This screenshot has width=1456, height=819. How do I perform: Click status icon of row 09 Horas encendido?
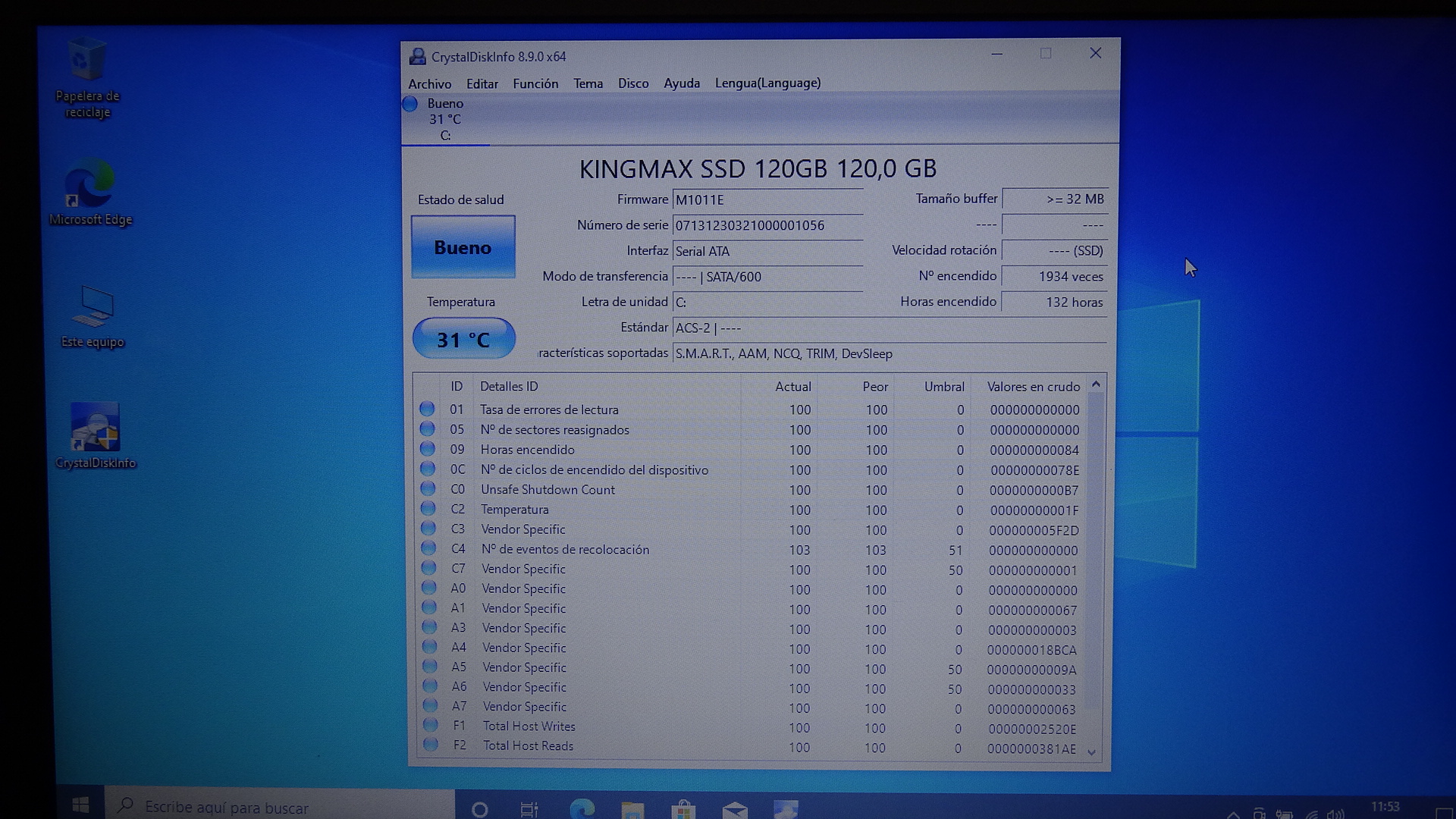[x=428, y=449]
